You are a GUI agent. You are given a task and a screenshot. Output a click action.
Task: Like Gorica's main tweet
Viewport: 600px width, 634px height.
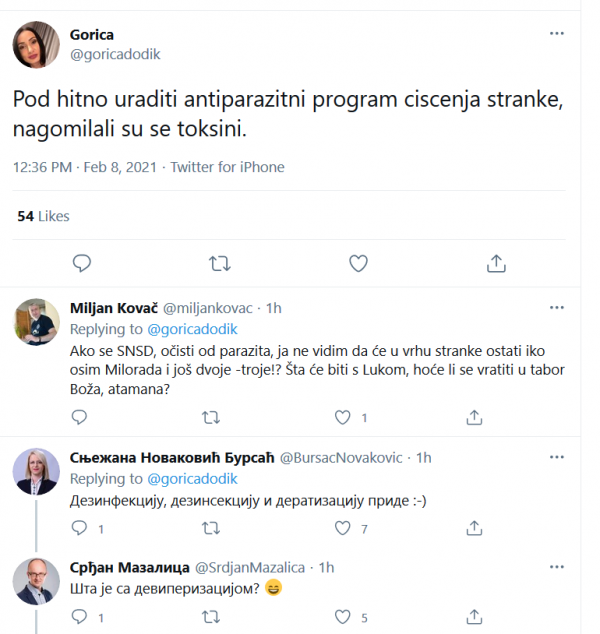click(358, 263)
